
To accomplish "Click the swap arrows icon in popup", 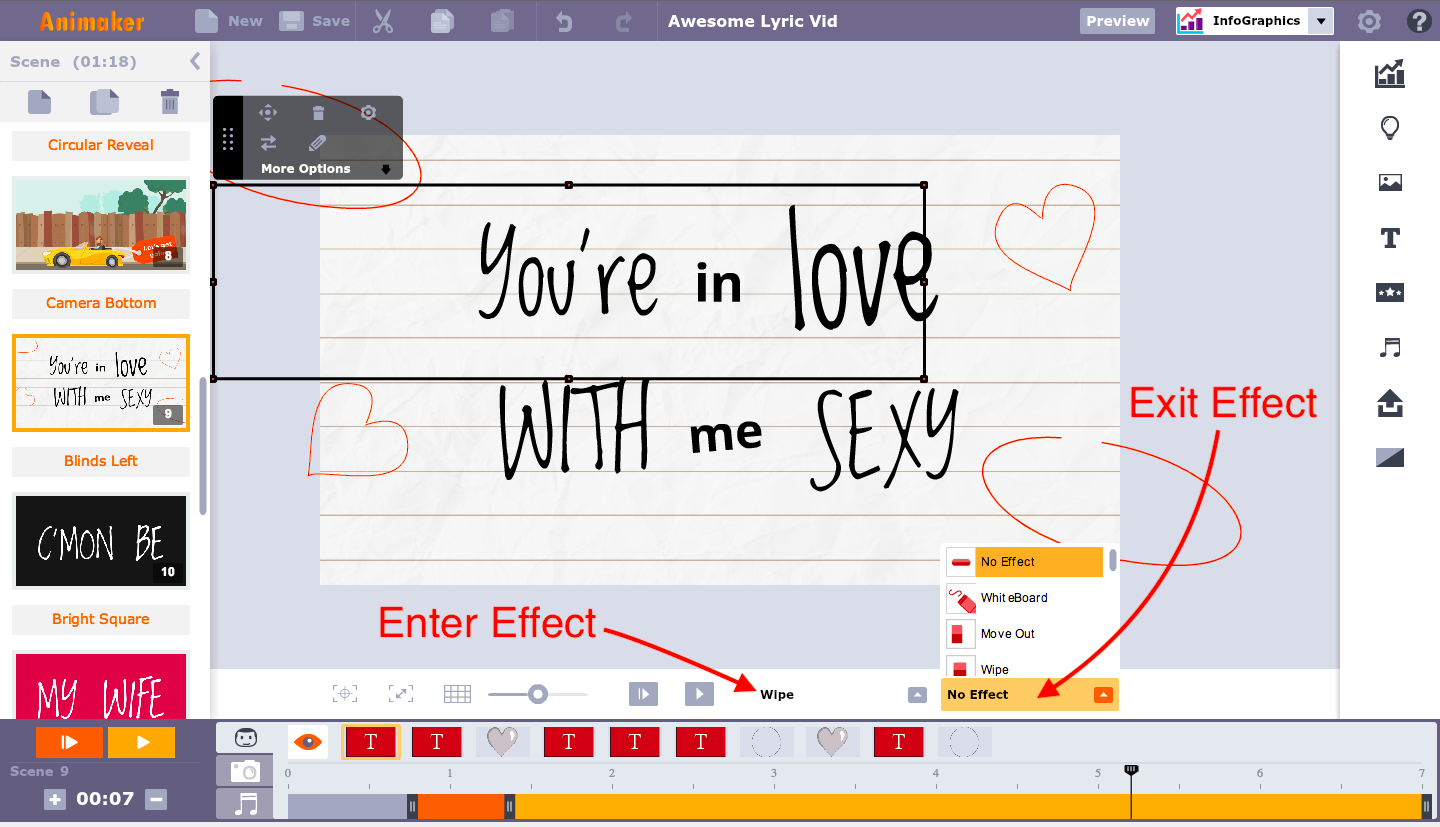I will click(x=268, y=143).
